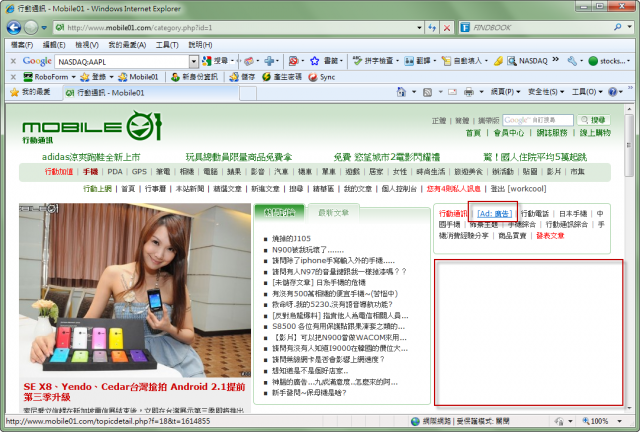Click the 拼字檢查 spell check button
Image resolution: width=640 pixels, height=432 pixels.
pos(373,61)
